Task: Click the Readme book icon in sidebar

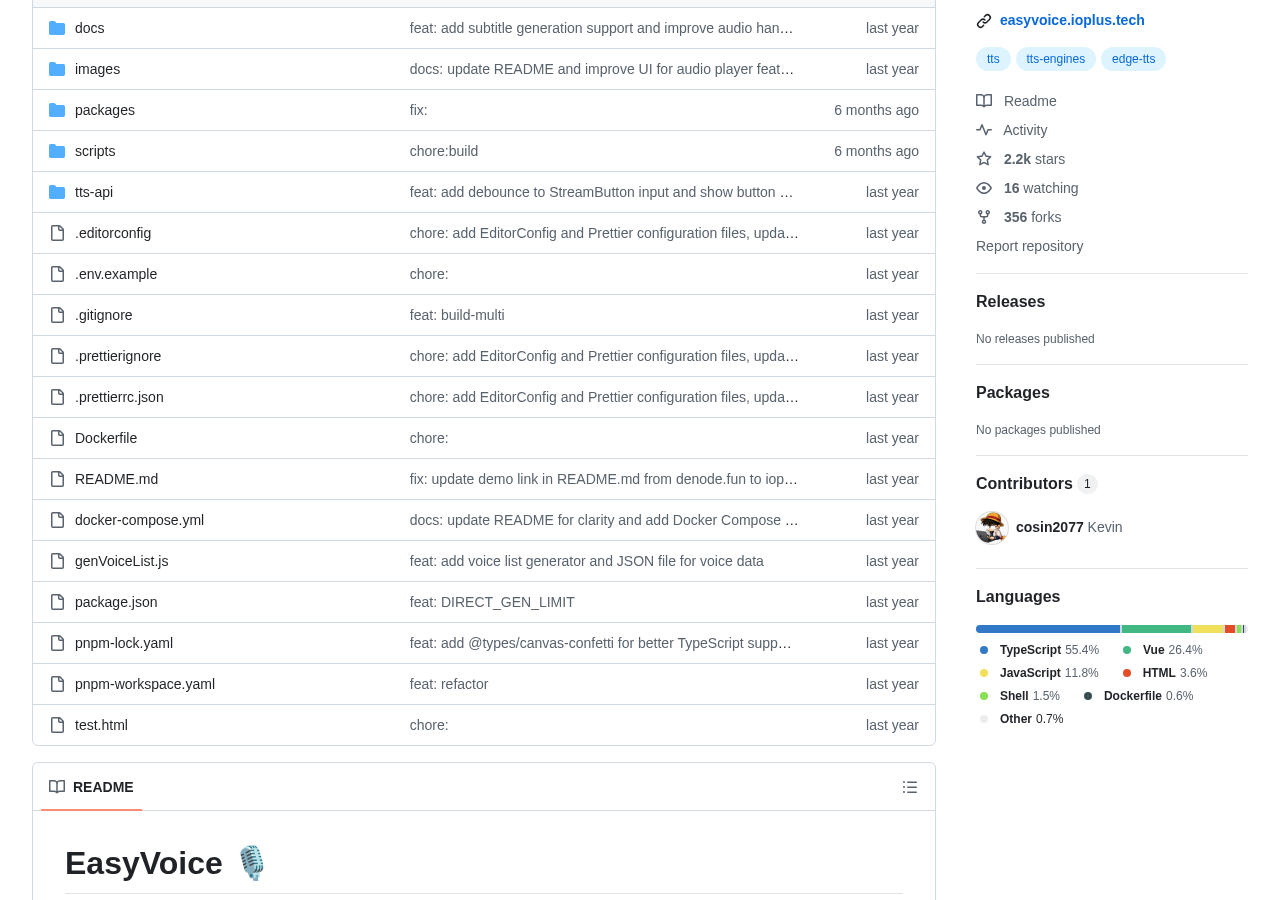Action: point(984,101)
